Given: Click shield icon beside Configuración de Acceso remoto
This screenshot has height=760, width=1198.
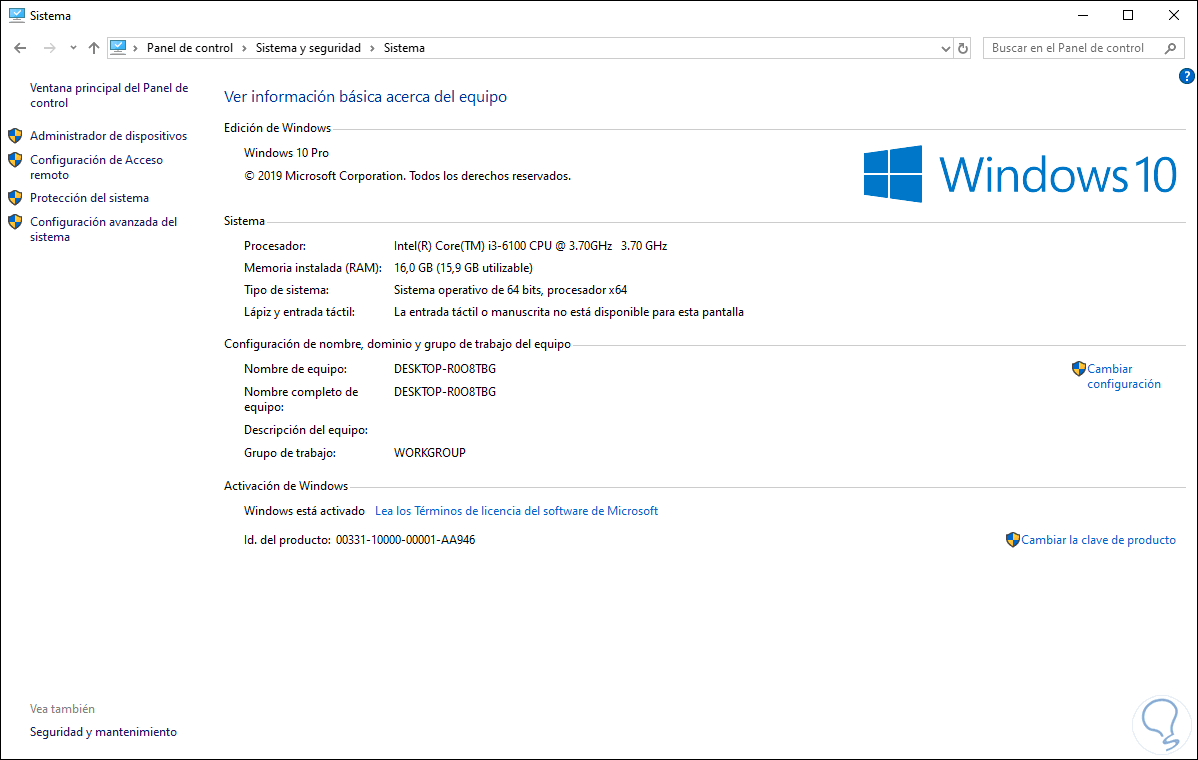Looking at the screenshot, I should click(15, 160).
